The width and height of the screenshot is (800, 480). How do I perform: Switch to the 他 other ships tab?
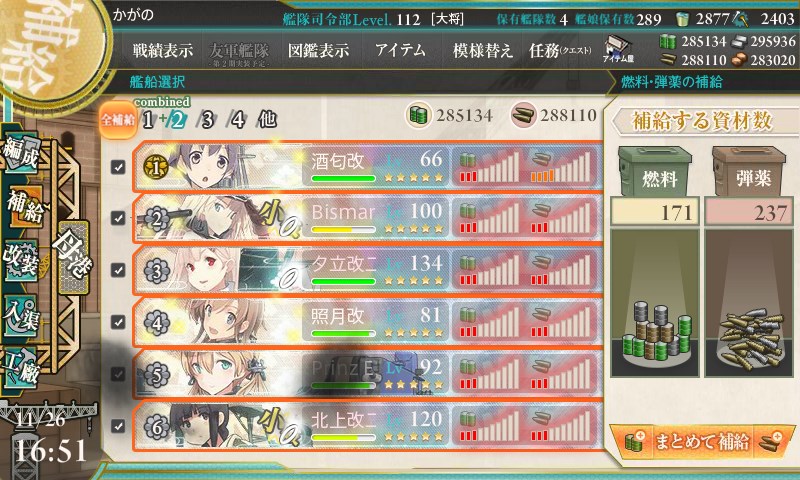coord(267,119)
